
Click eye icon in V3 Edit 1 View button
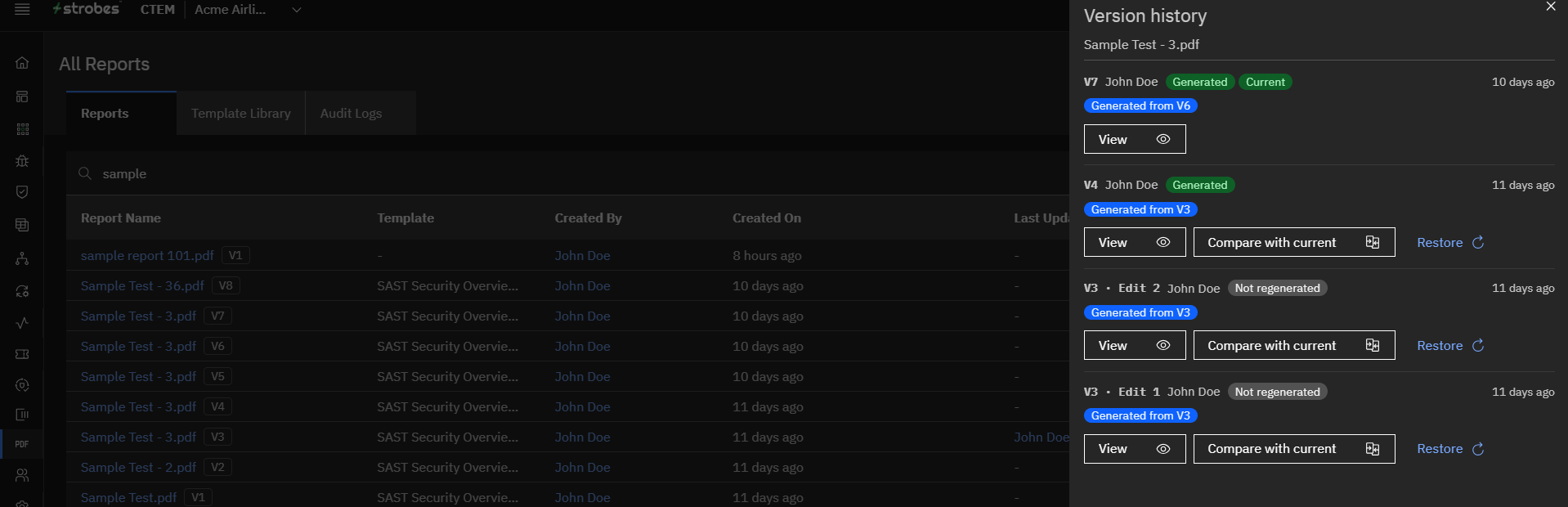1163,449
